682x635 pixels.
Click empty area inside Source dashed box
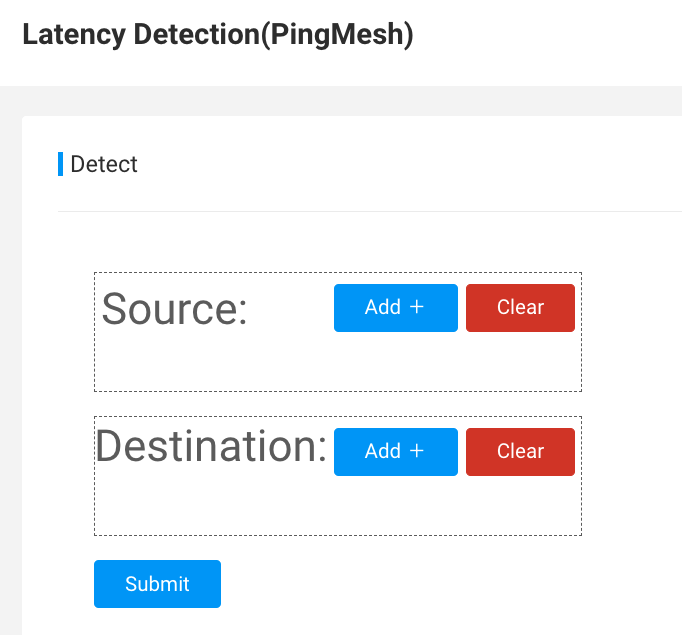338,362
